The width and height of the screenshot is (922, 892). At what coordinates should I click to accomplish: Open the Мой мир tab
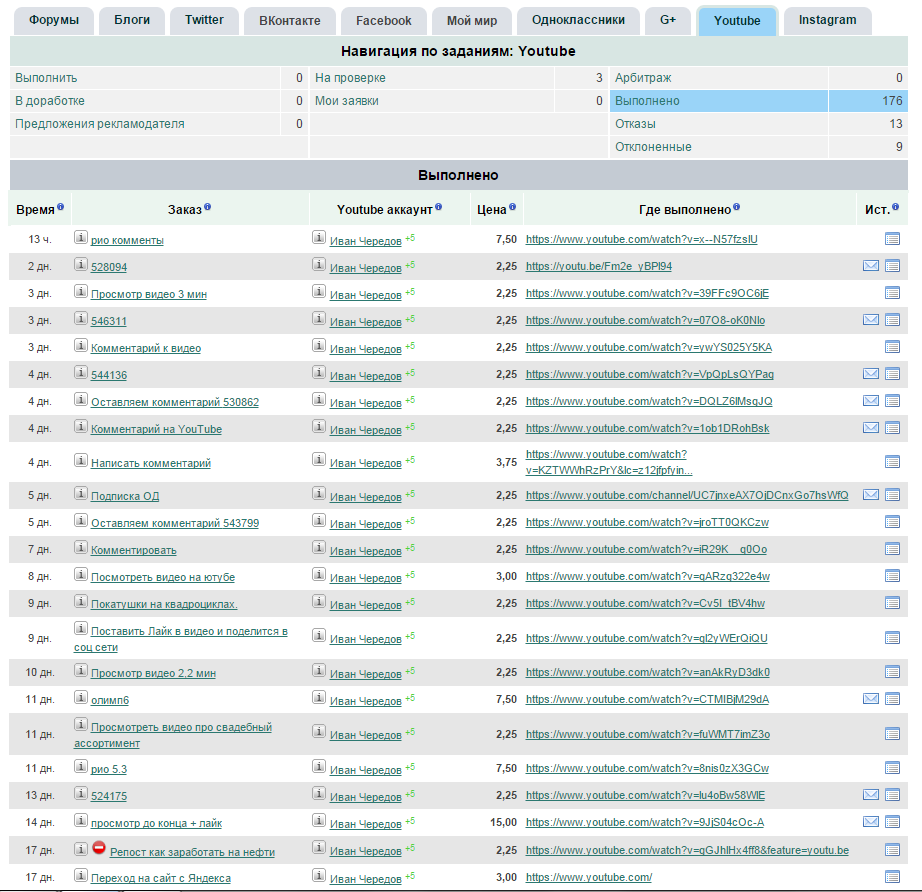tap(472, 21)
